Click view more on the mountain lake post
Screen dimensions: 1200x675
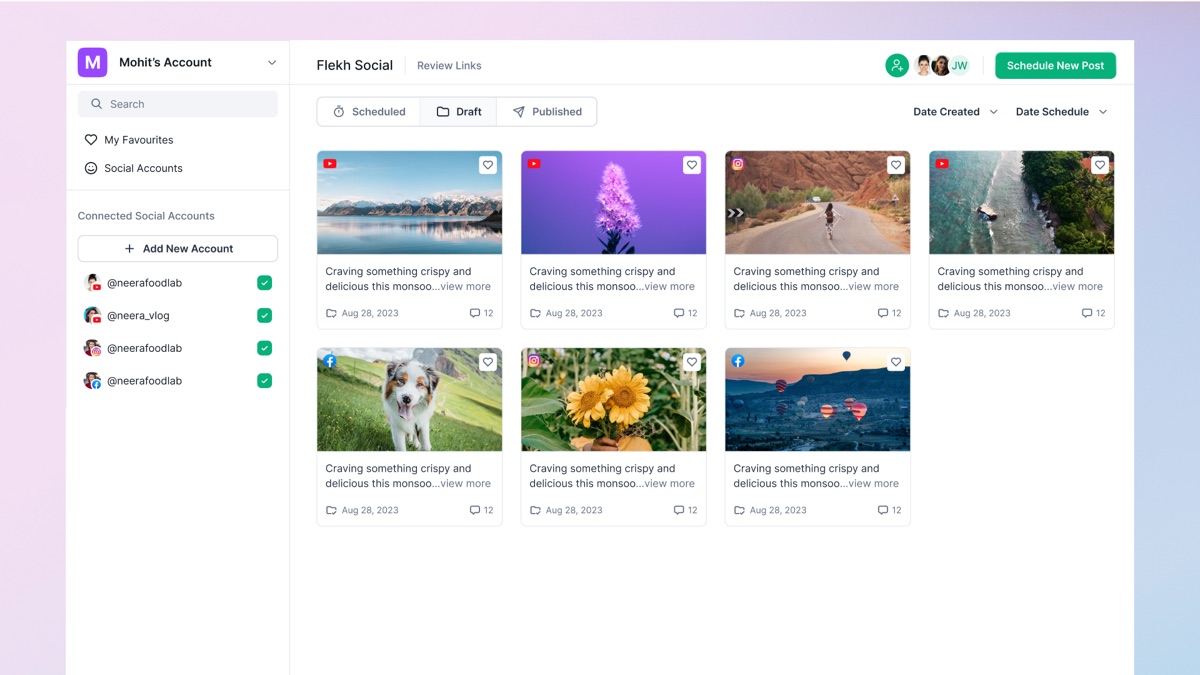(x=465, y=287)
